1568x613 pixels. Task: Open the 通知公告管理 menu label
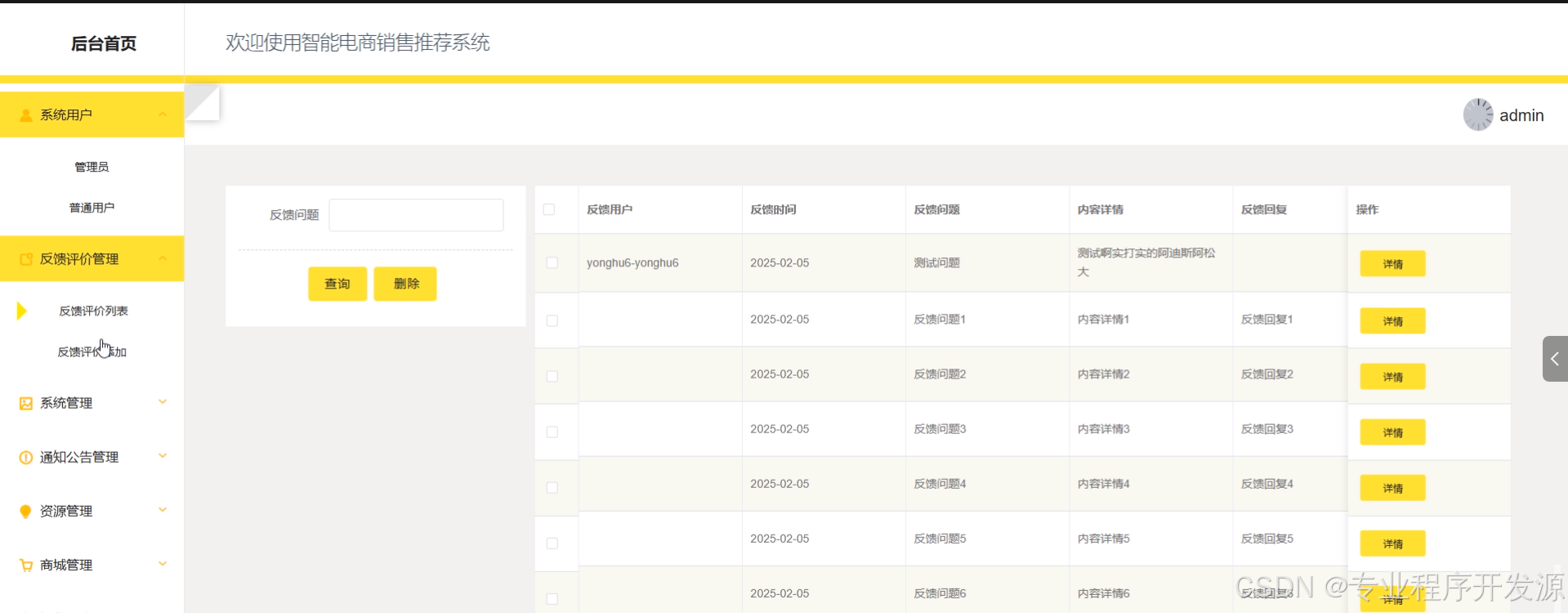pyautogui.click(x=79, y=457)
